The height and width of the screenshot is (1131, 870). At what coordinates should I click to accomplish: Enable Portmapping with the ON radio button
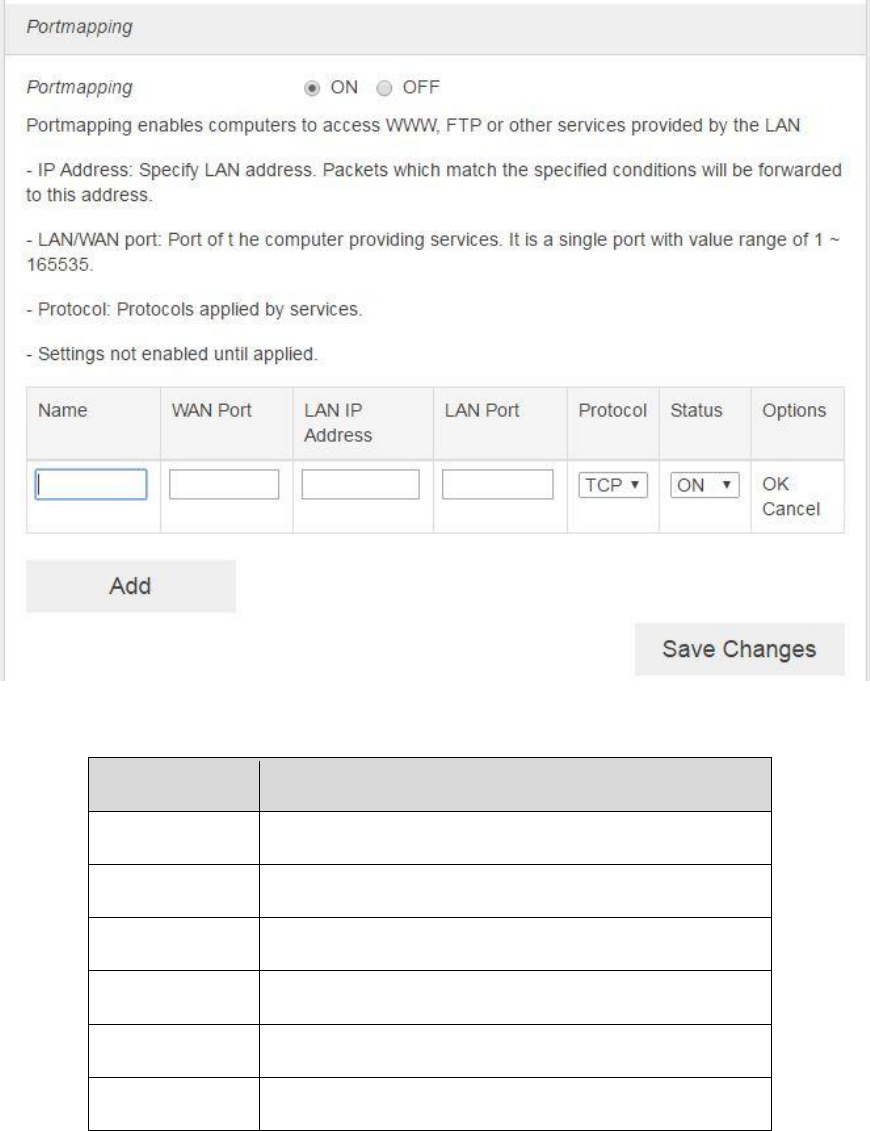coord(311,87)
